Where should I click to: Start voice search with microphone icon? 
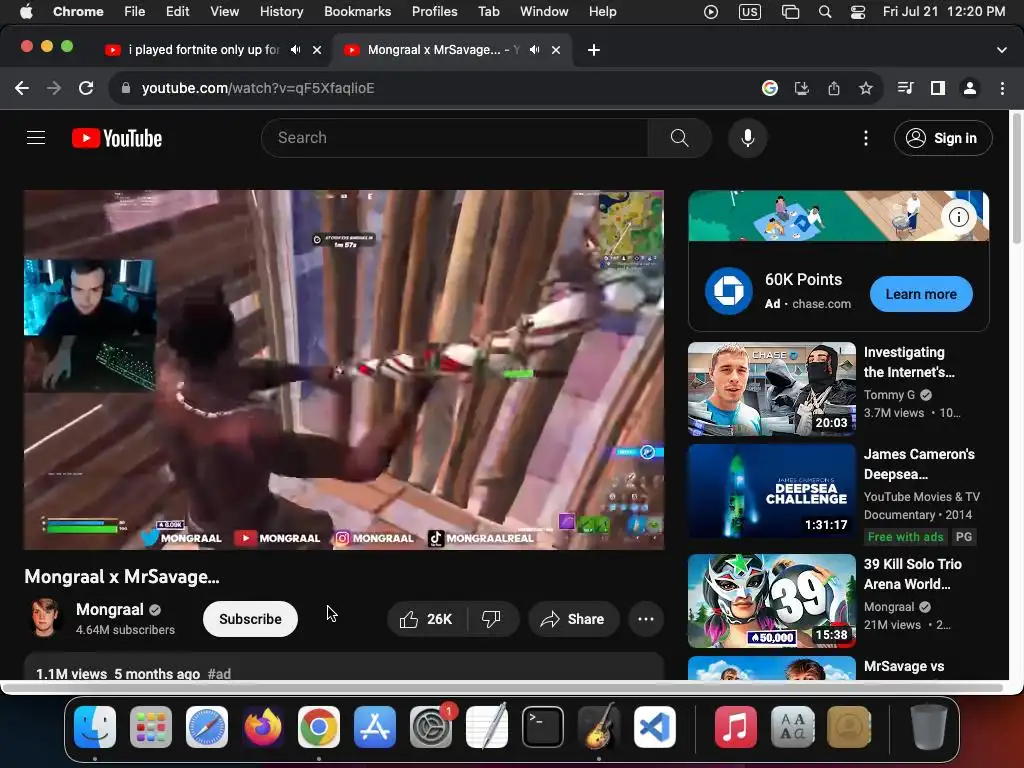(x=748, y=138)
